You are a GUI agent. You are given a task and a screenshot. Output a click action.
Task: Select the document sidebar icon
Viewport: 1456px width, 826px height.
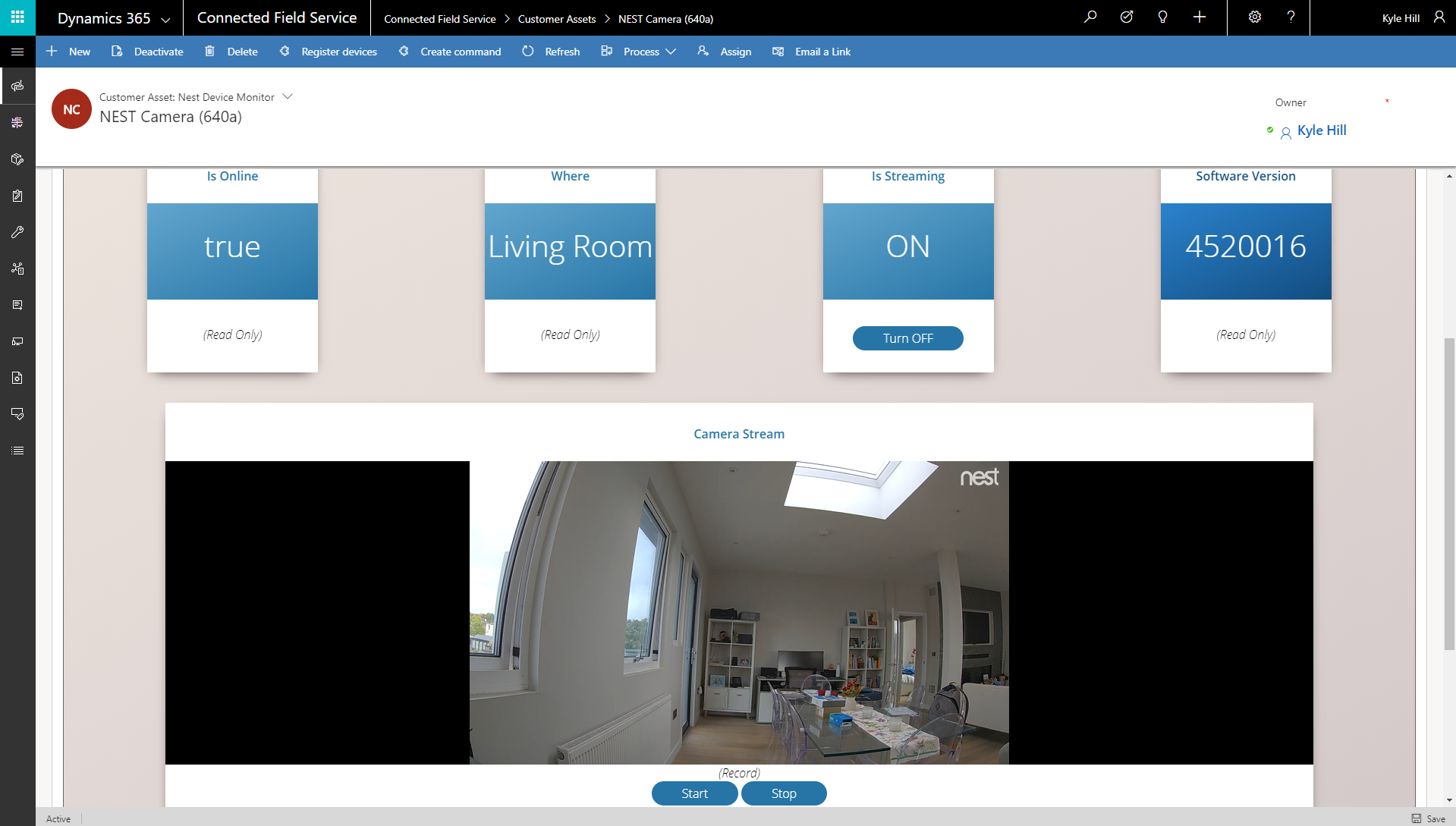click(17, 377)
